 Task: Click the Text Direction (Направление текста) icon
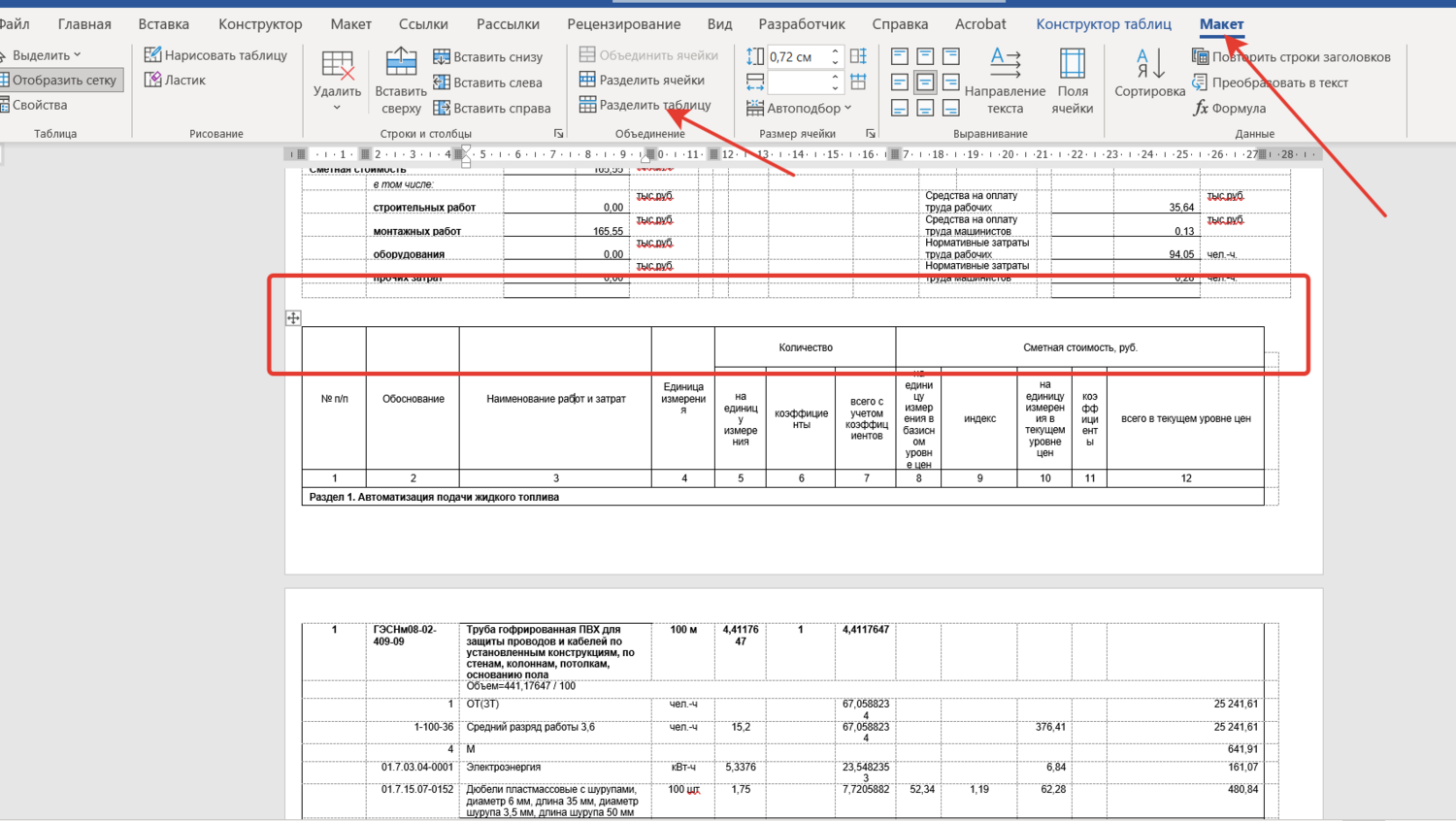click(1005, 64)
